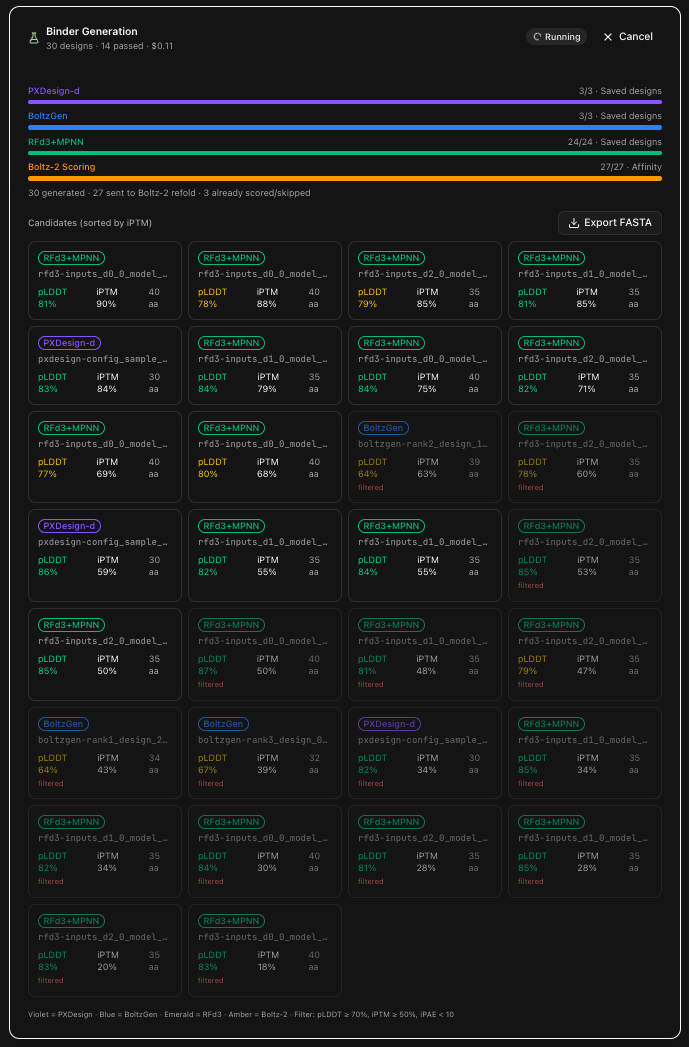
Task: Click the download icon in Export FASTA
Action: (x=573, y=223)
